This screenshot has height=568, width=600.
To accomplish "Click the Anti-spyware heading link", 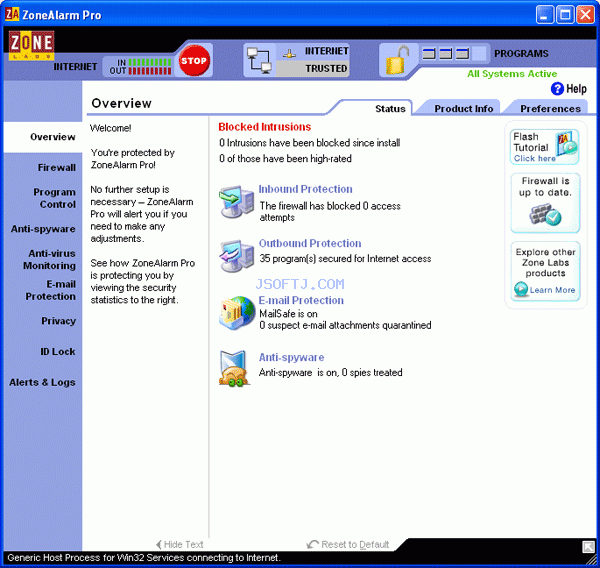I will pos(292,357).
